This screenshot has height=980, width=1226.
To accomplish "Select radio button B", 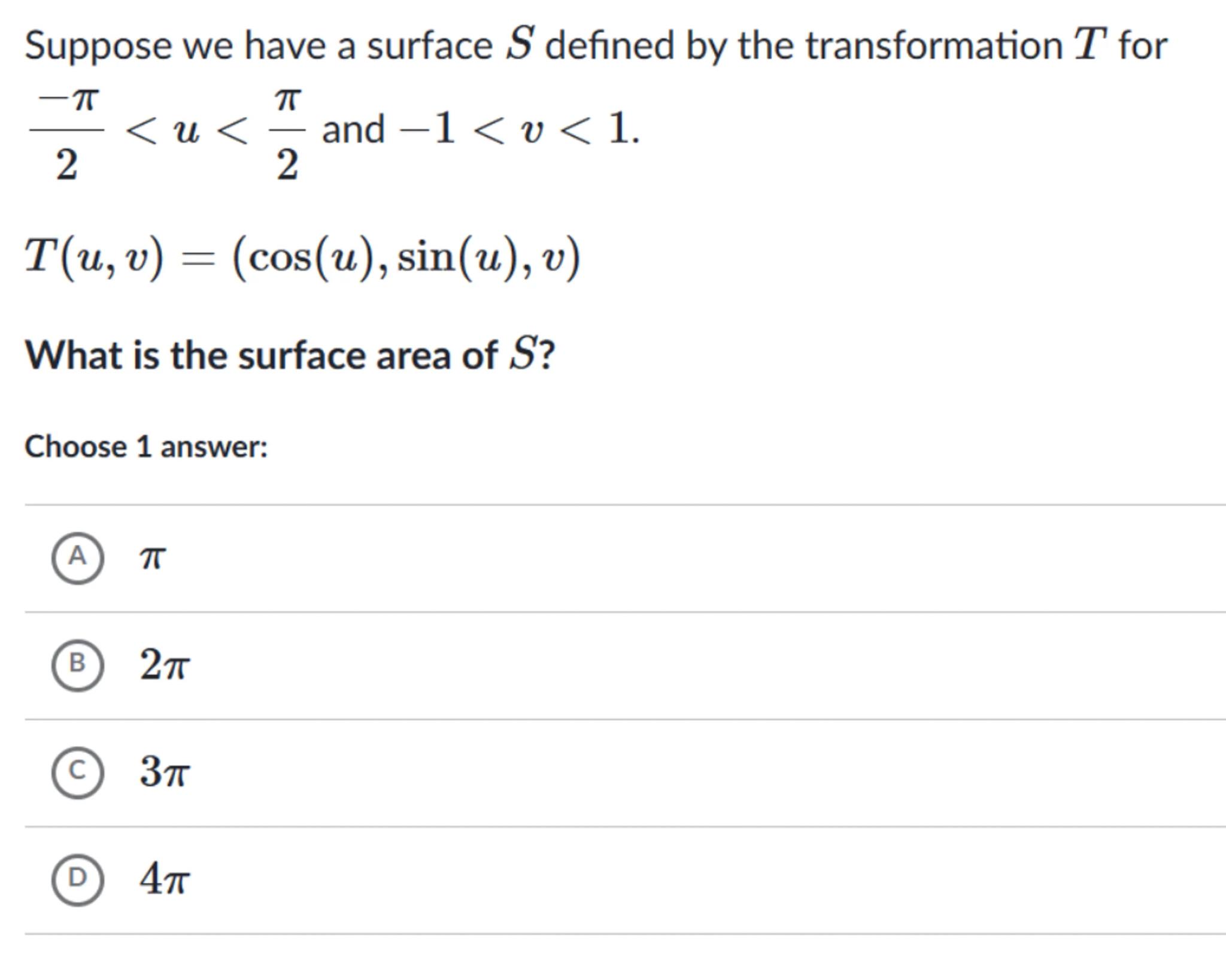I will coord(77,665).
